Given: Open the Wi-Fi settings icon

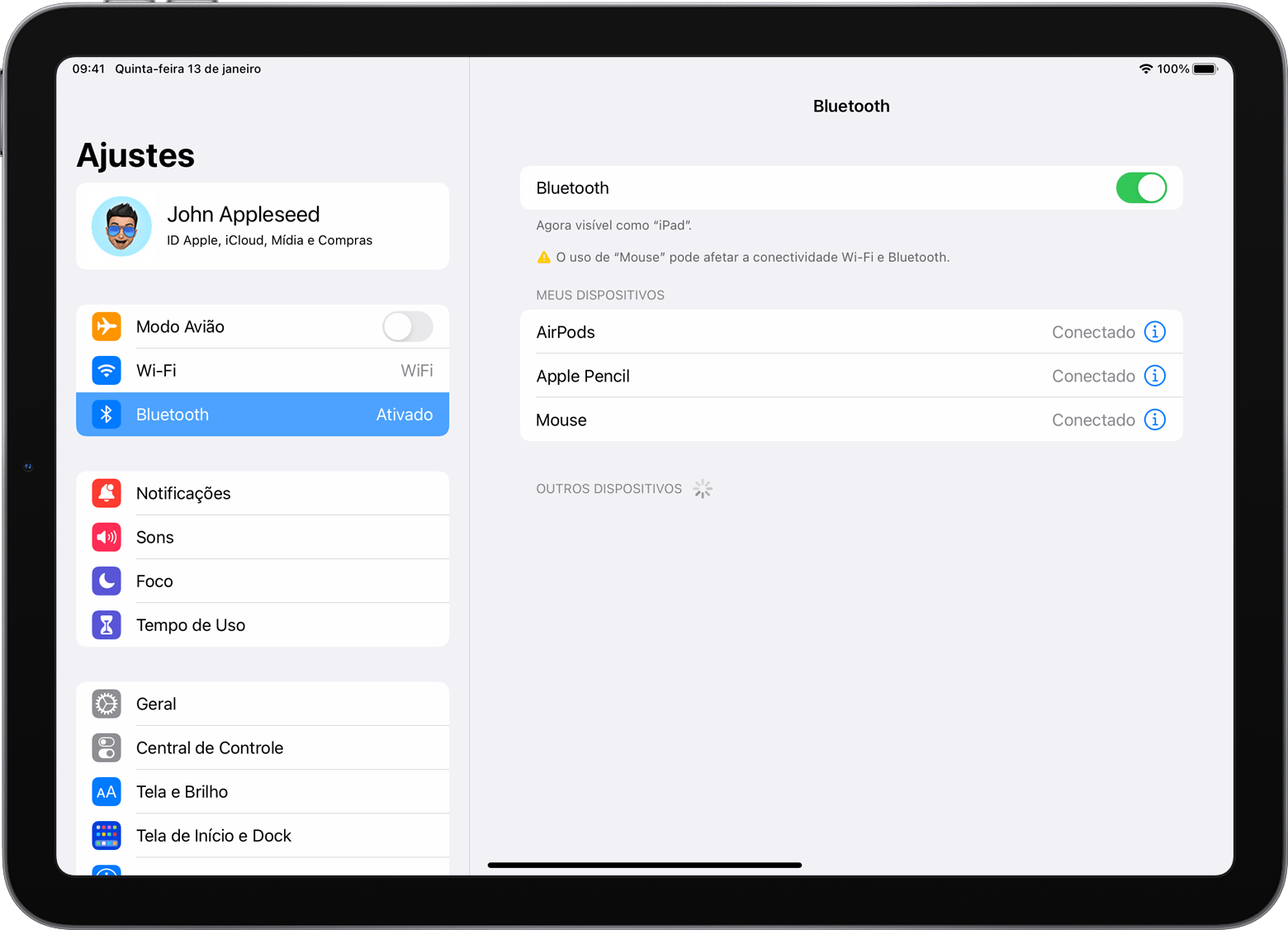Looking at the screenshot, I should click(107, 371).
